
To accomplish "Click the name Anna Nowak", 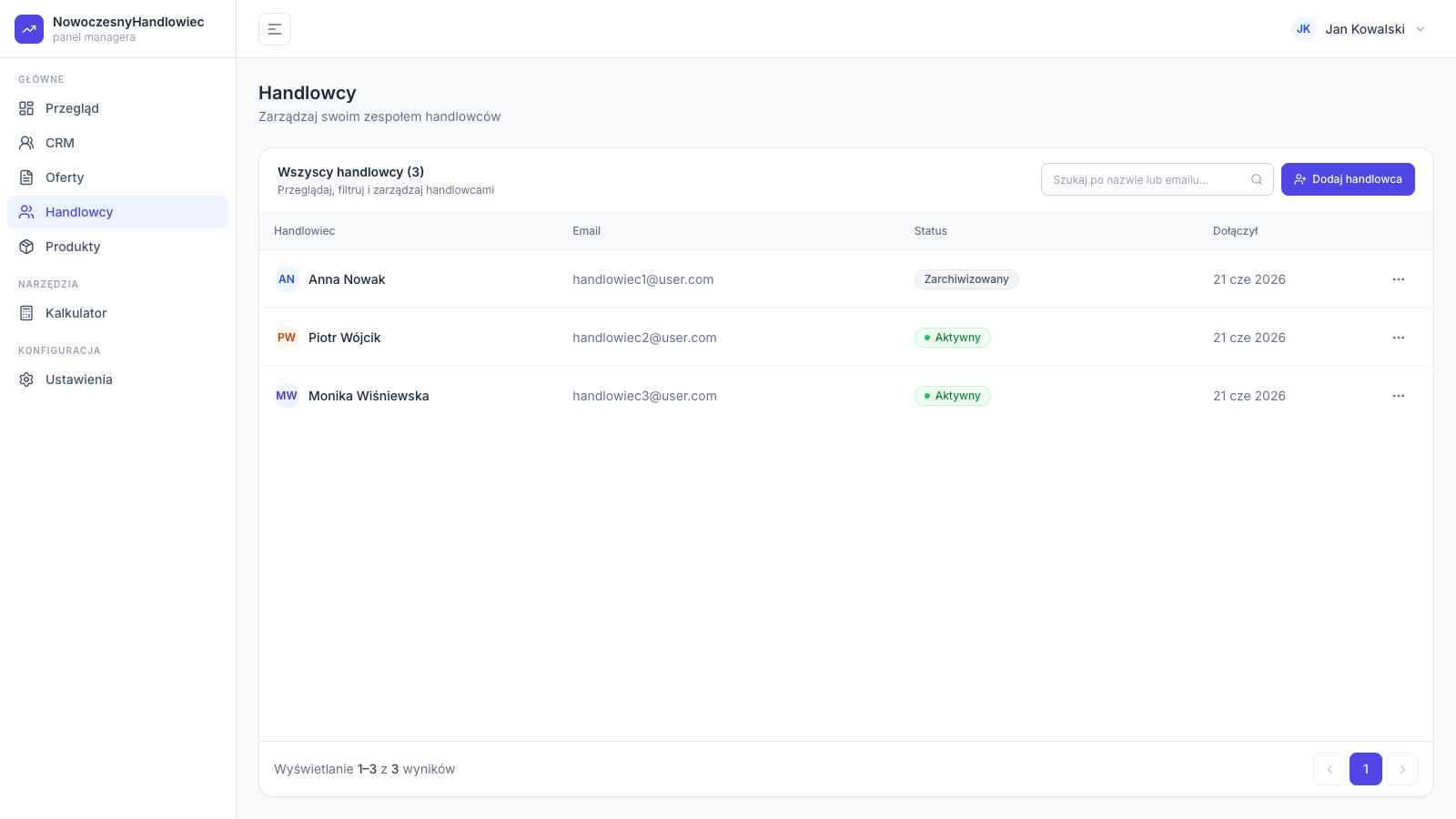I will [347, 279].
